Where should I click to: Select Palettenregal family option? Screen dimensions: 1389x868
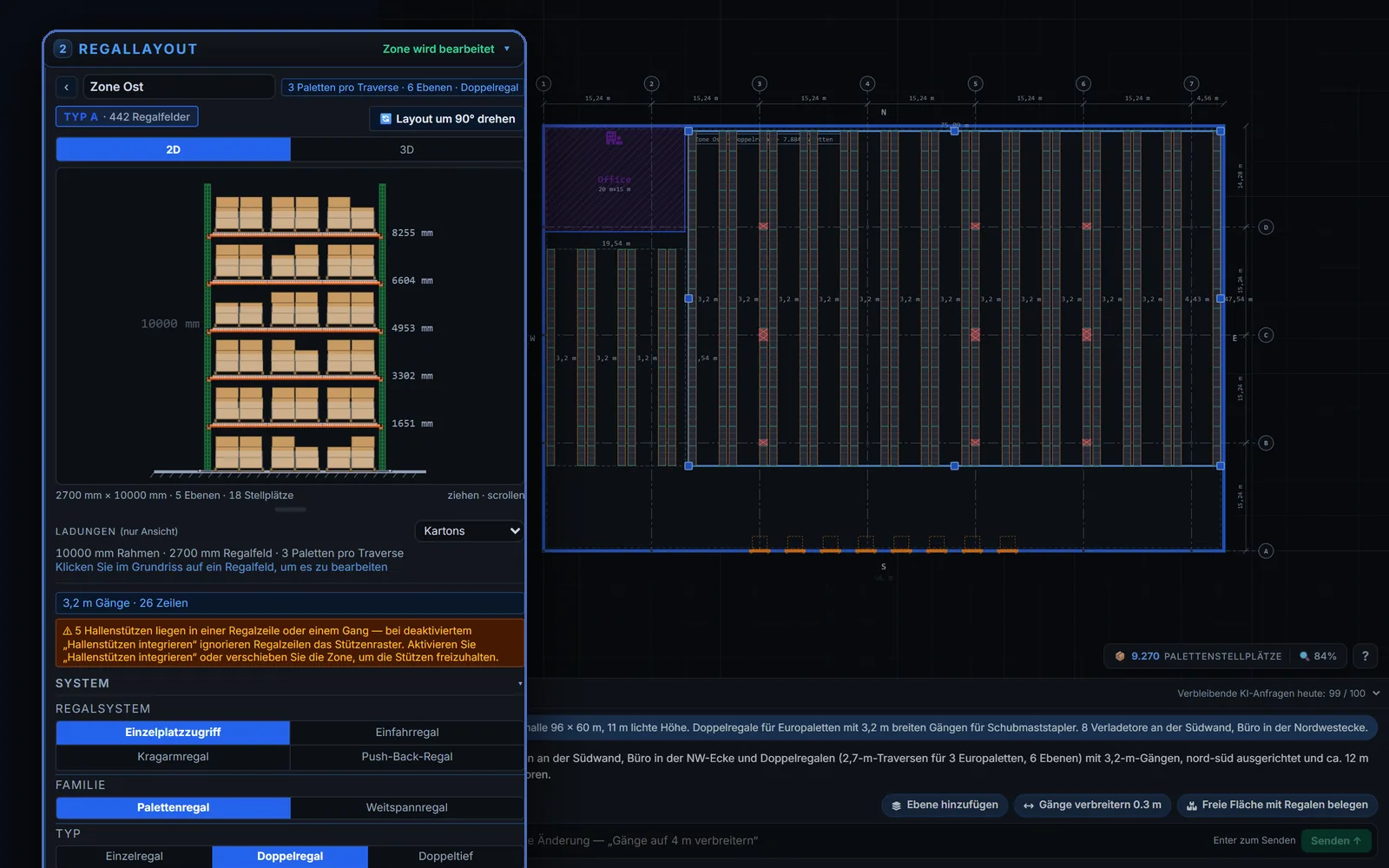(173, 807)
